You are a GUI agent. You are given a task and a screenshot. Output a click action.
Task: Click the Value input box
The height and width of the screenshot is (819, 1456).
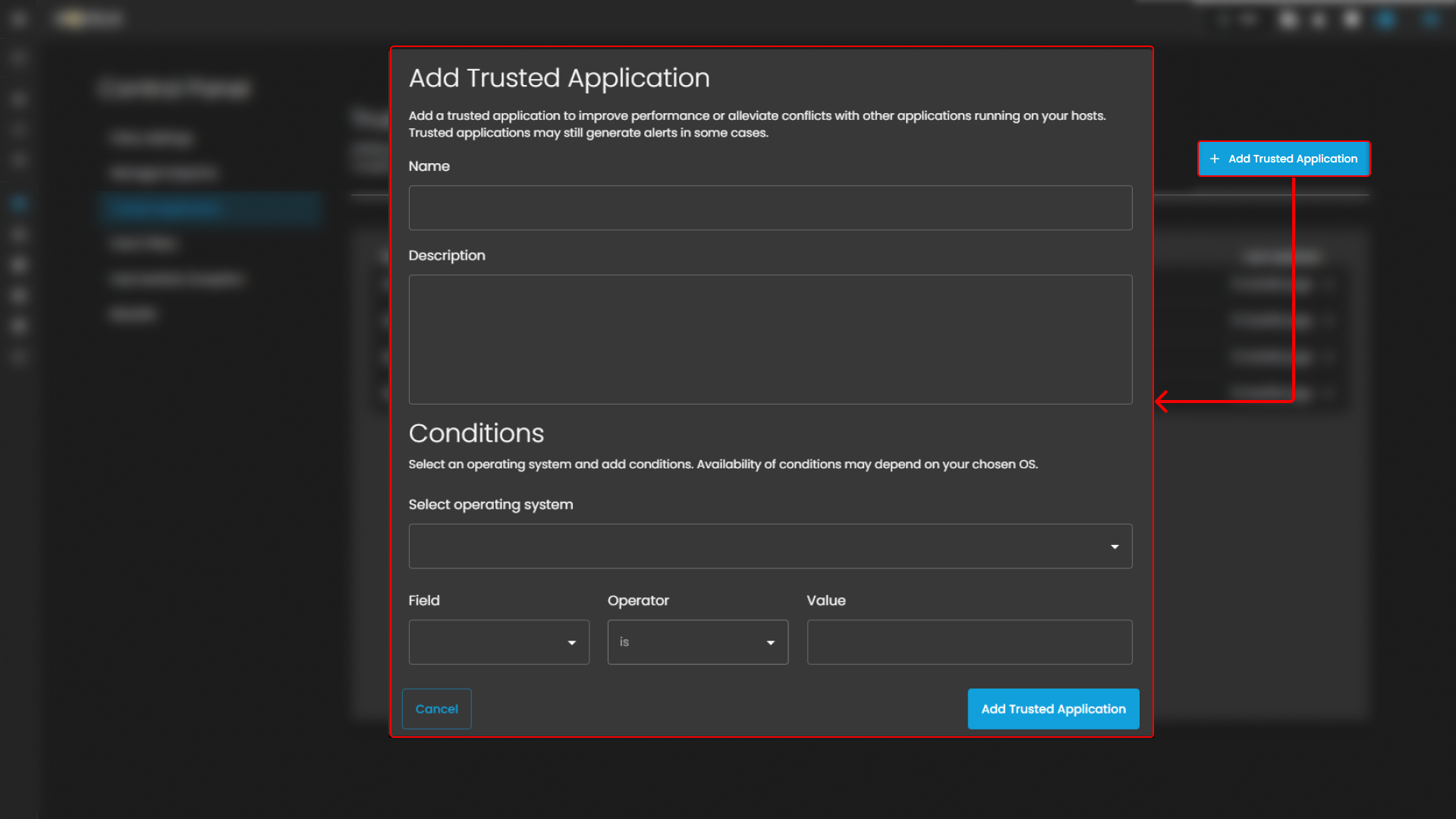click(x=969, y=642)
